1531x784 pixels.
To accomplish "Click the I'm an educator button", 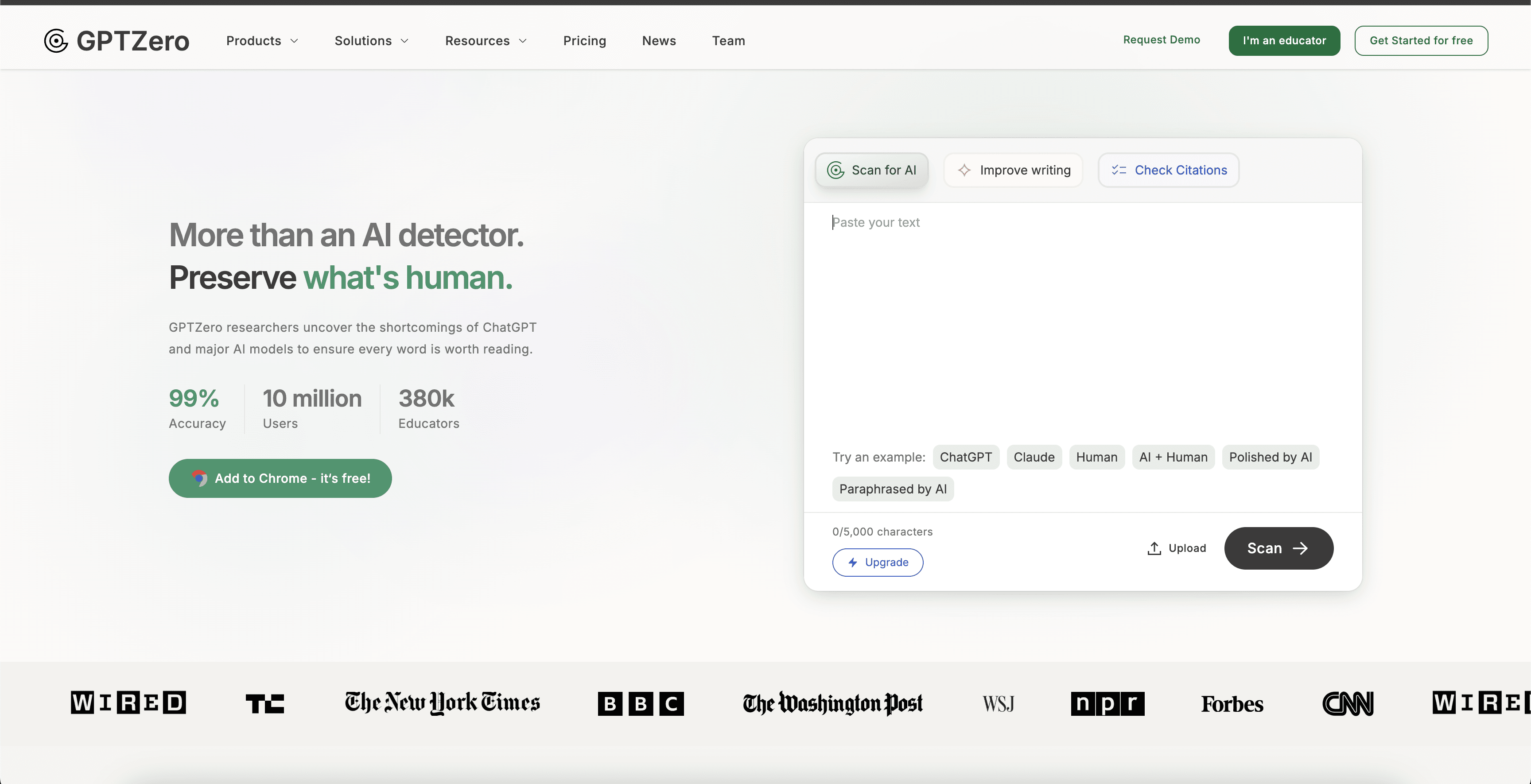I will 1284,40.
